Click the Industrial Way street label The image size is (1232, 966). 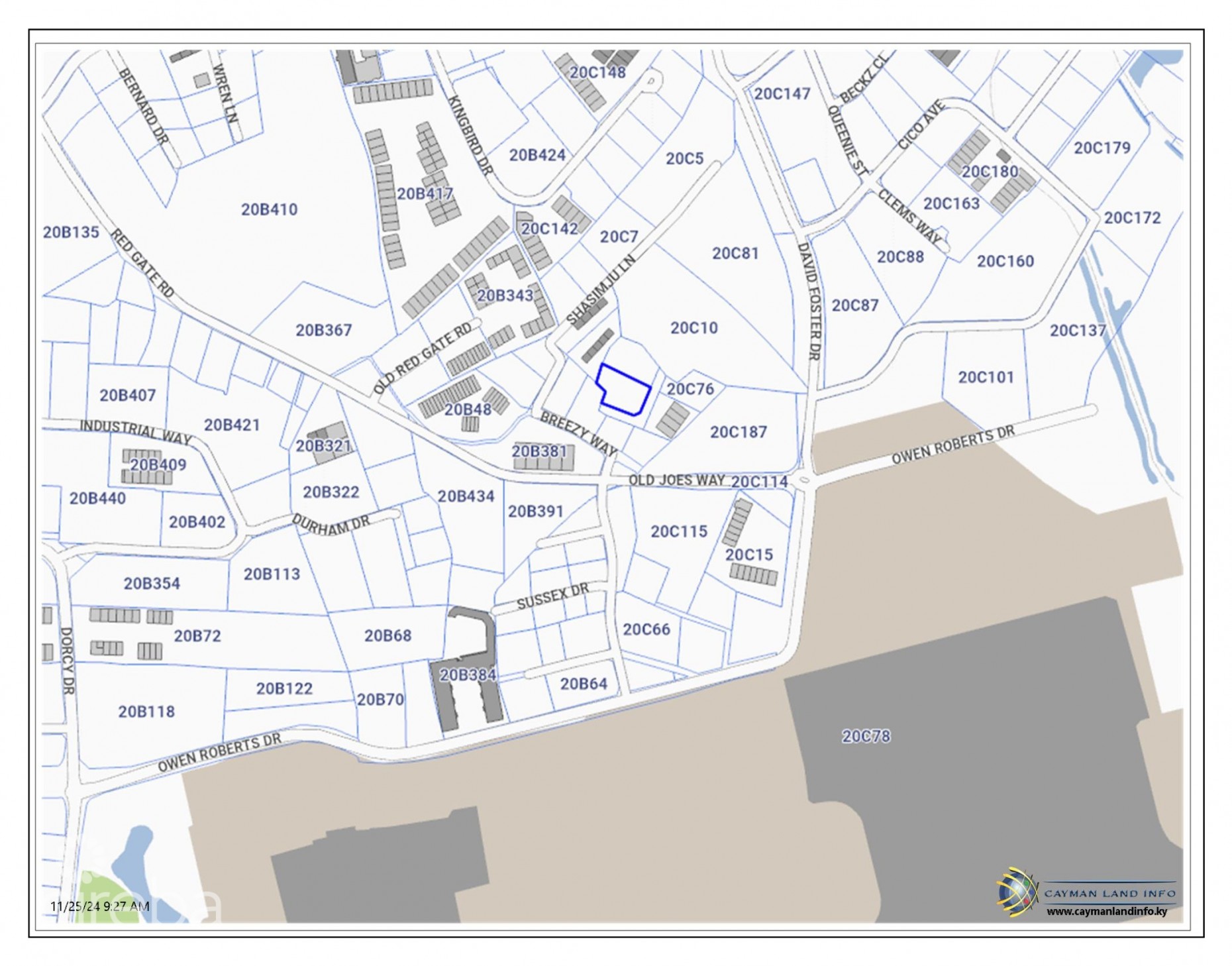click(136, 431)
